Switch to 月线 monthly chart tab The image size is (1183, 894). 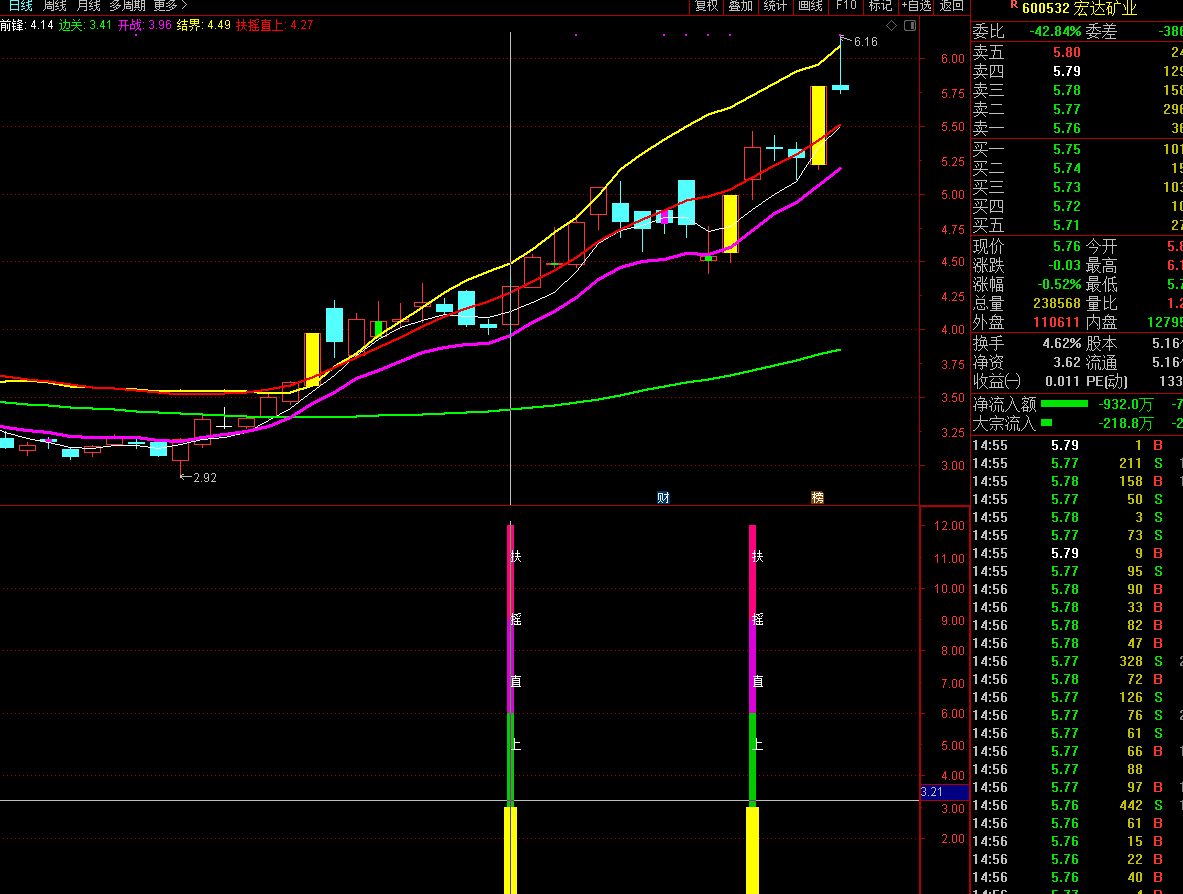click(89, 6)
